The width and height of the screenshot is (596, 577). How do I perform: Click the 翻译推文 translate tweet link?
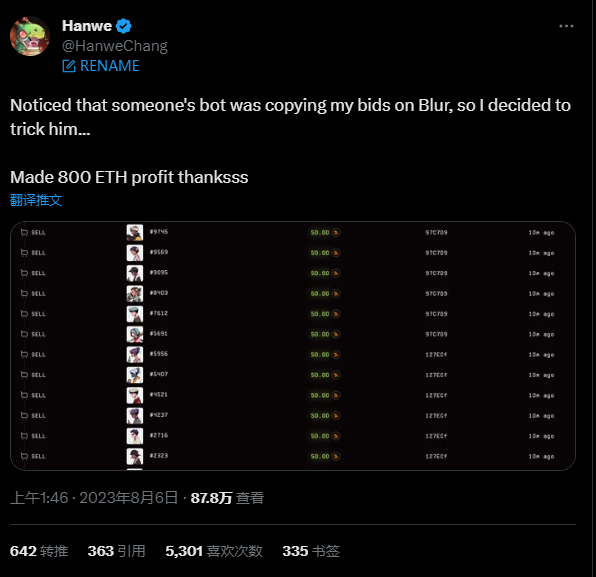coord(36,200)
